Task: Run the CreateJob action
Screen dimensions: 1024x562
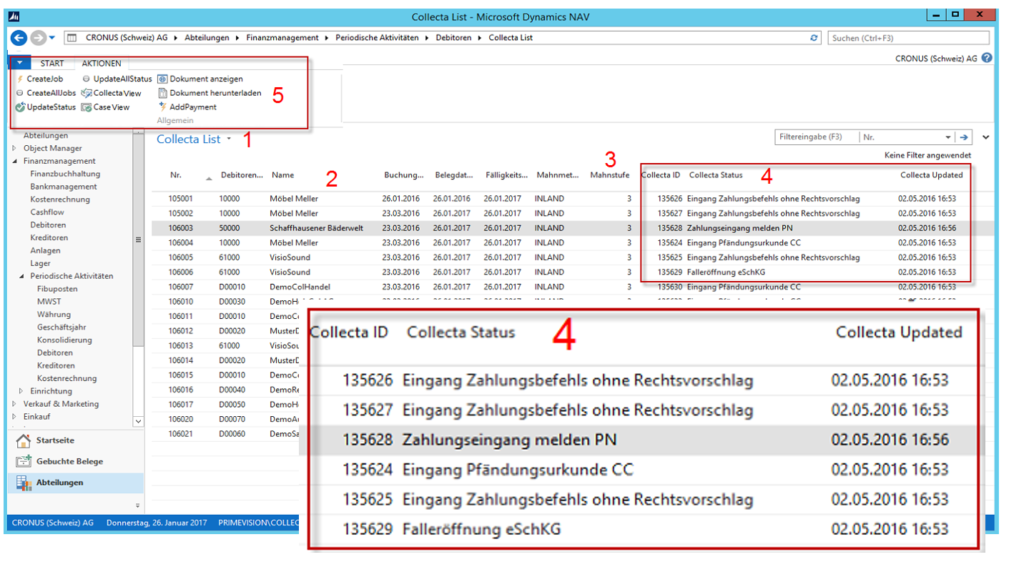Action: 39,79
